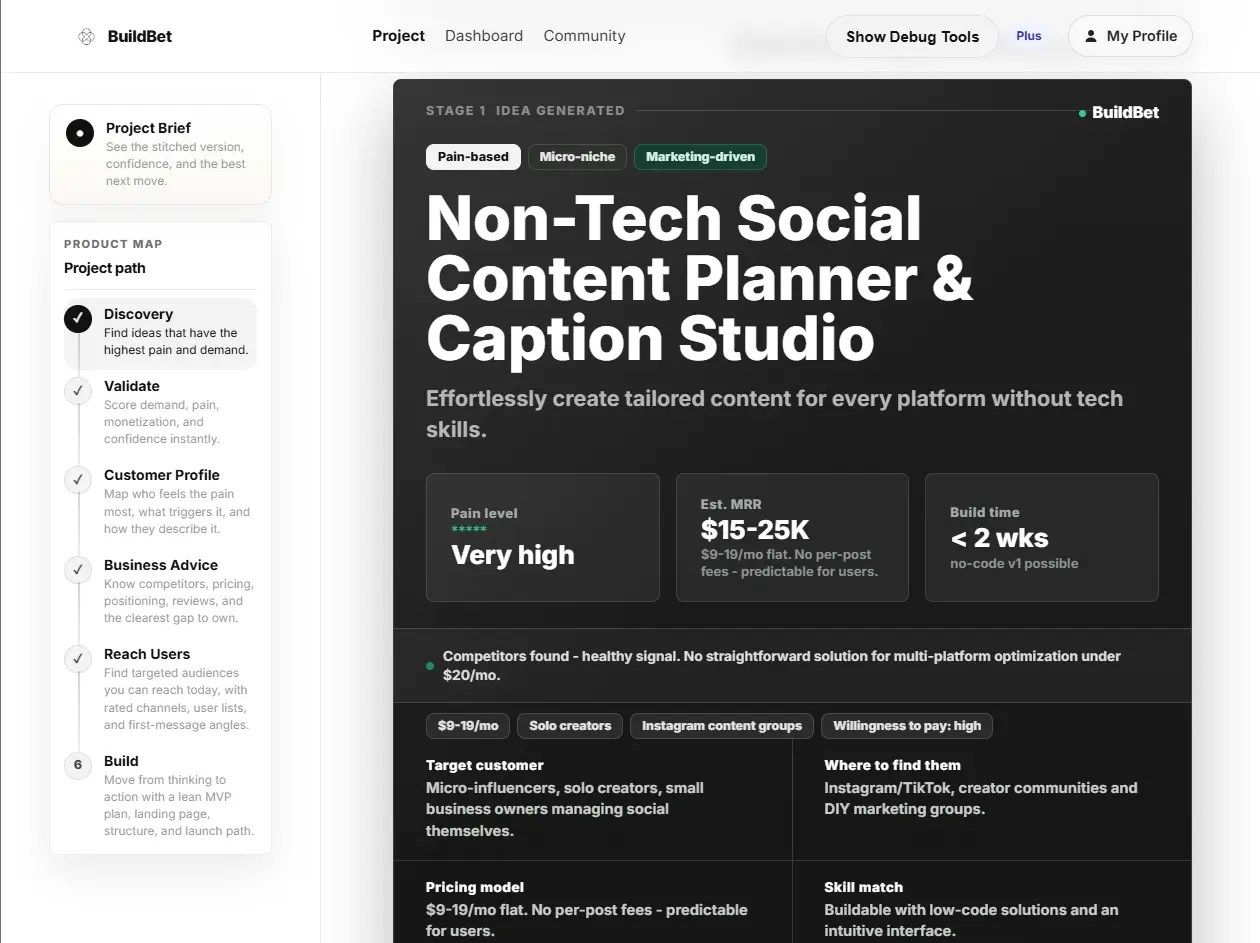Click the Non-Tech Social Content Planner title
Viewport: 1260px width, 943px height.
(699, 277)
